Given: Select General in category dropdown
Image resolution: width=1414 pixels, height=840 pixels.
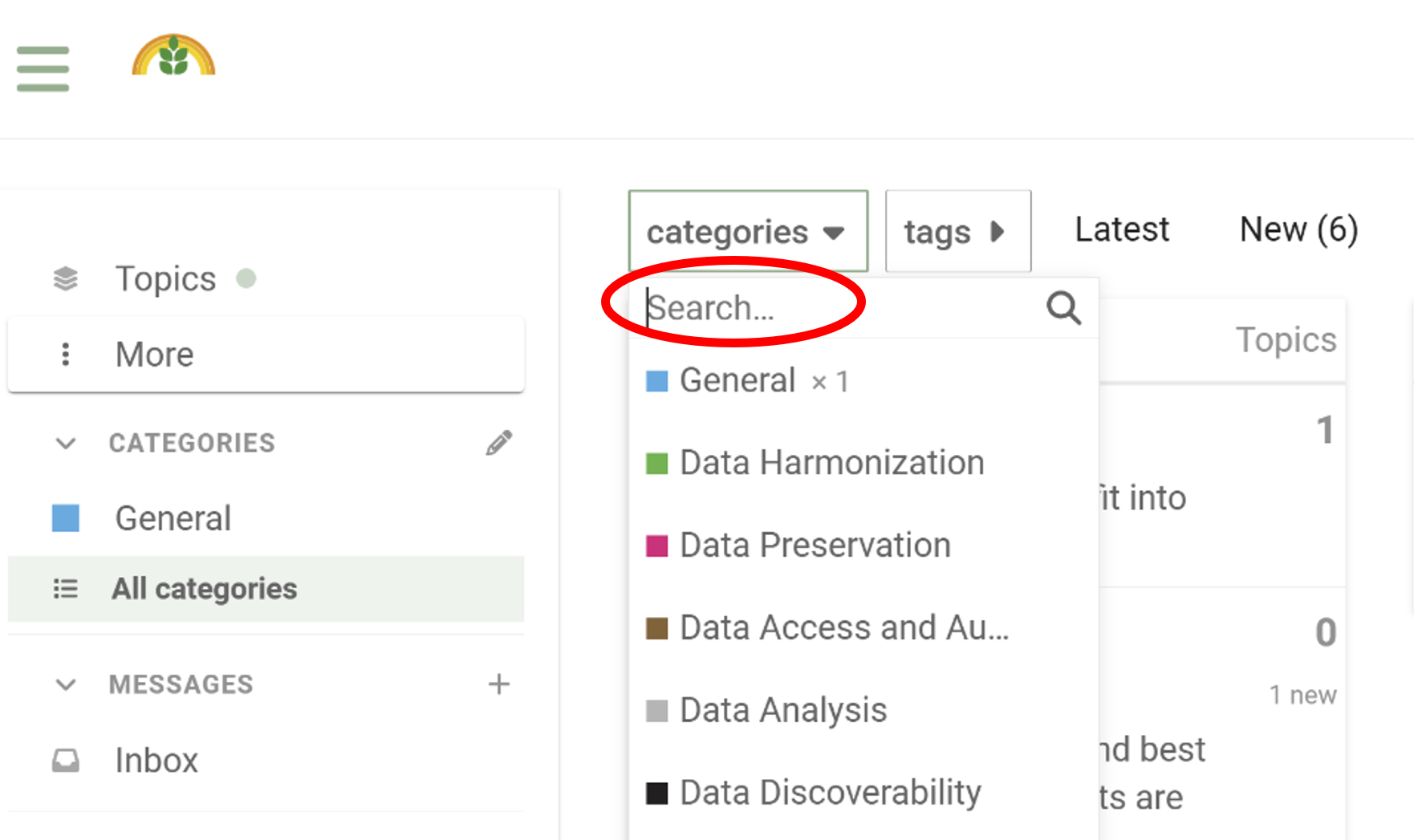Looking at the screenshot, I should pyautogui.click(x=863, y=380).
